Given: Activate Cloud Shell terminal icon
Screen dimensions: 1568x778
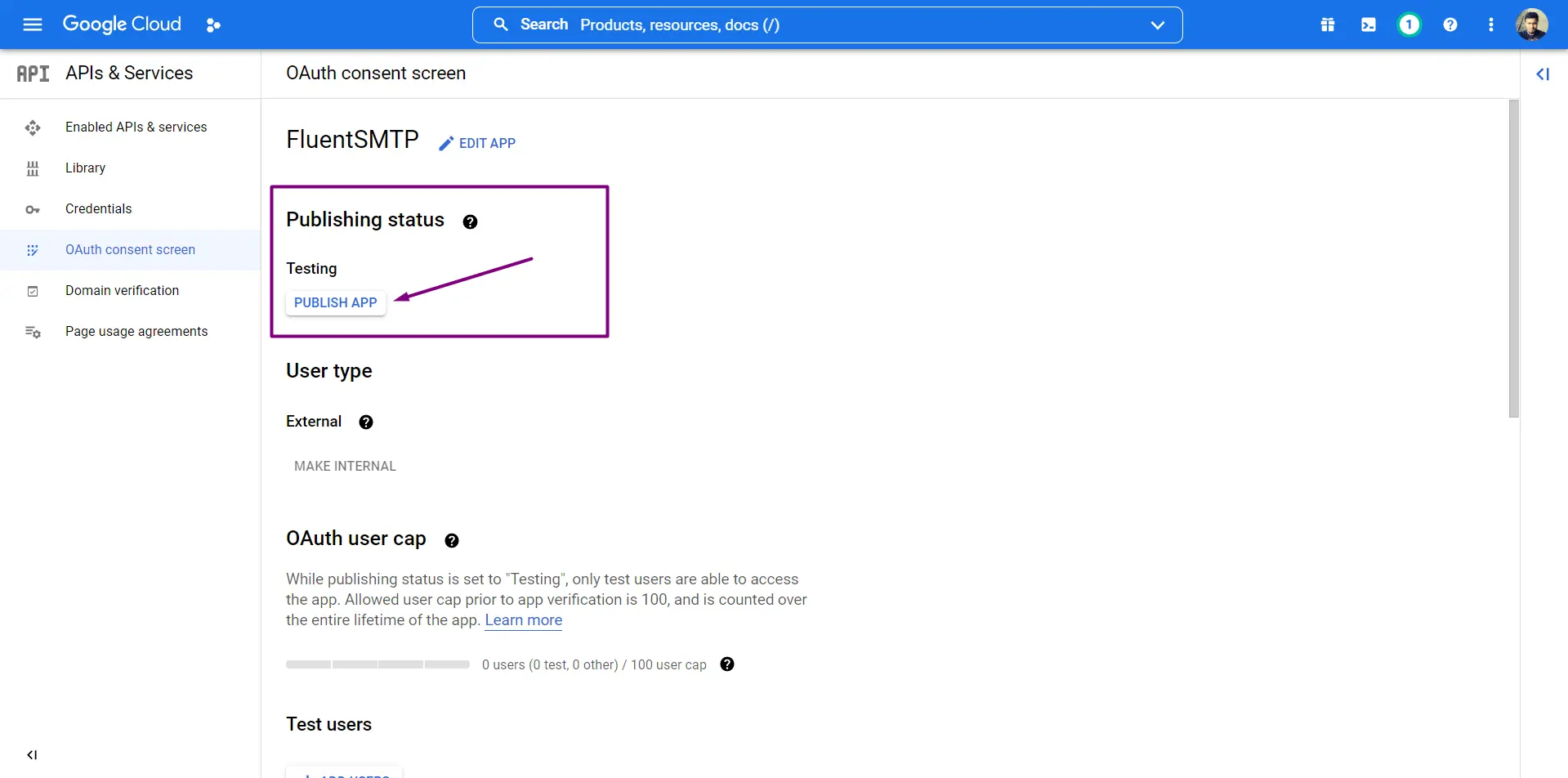Looking at the screenshot, I should 1369,25.
